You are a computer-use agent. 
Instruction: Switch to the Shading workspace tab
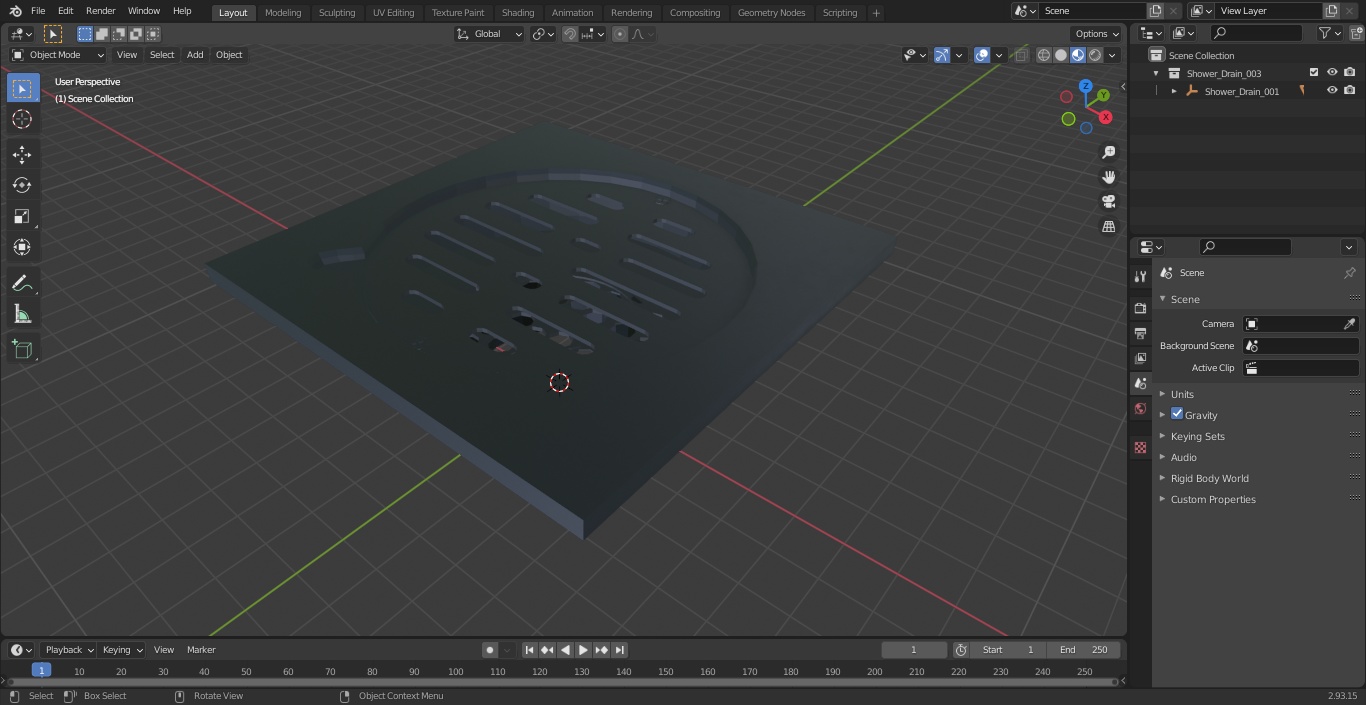click(518, 13)
